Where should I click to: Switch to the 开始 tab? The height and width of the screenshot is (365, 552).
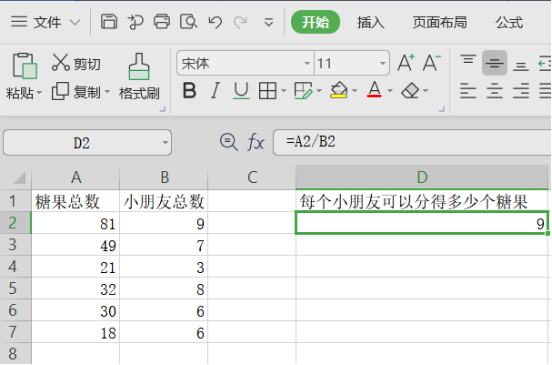pyautogui.click(x=315, y=22)
